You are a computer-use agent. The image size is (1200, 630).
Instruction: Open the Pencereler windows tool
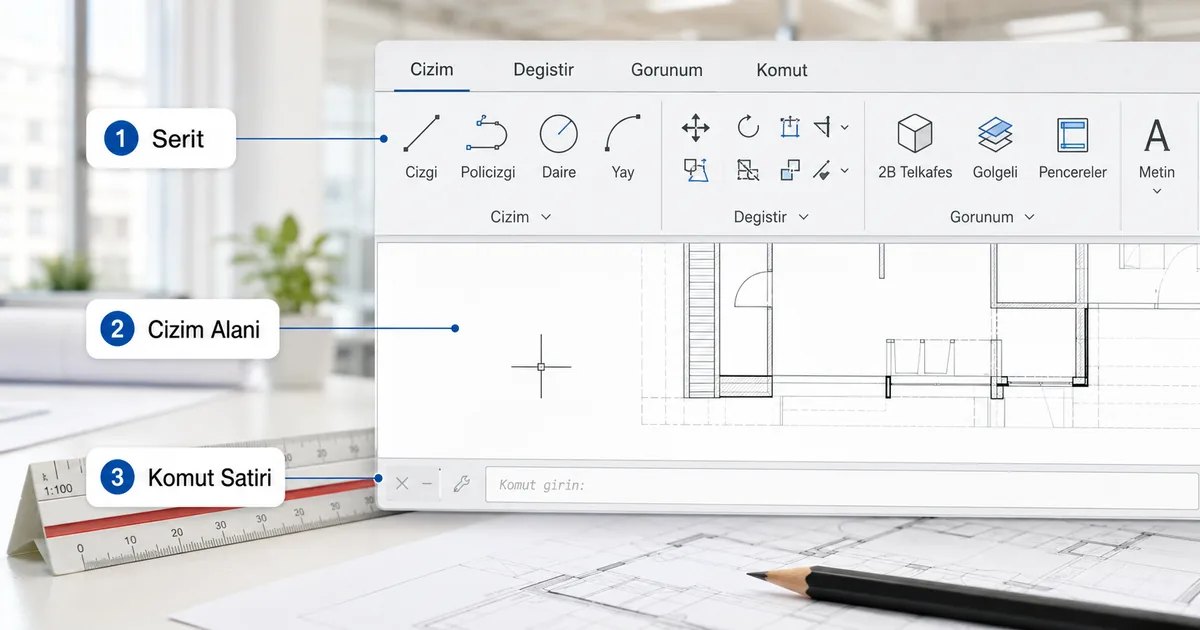pos(1072,146)
